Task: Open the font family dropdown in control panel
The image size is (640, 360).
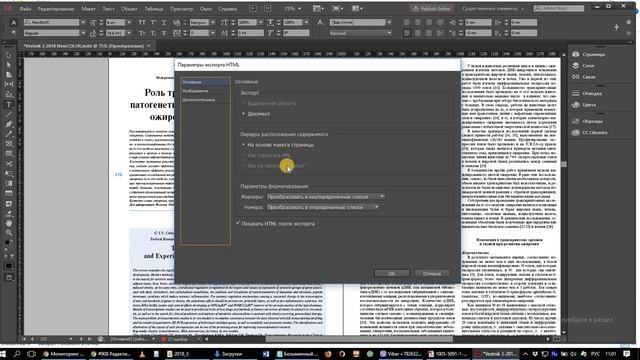Action: click(x=83, y=22)
